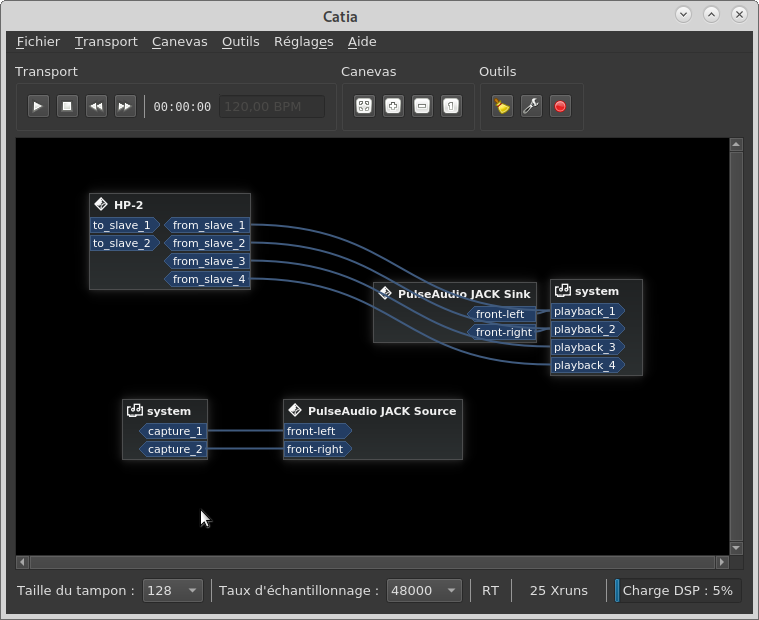Viewport: 759px width, 620px height.
Task: Click the transport fast-forward button
Action: tap(125, 106)
